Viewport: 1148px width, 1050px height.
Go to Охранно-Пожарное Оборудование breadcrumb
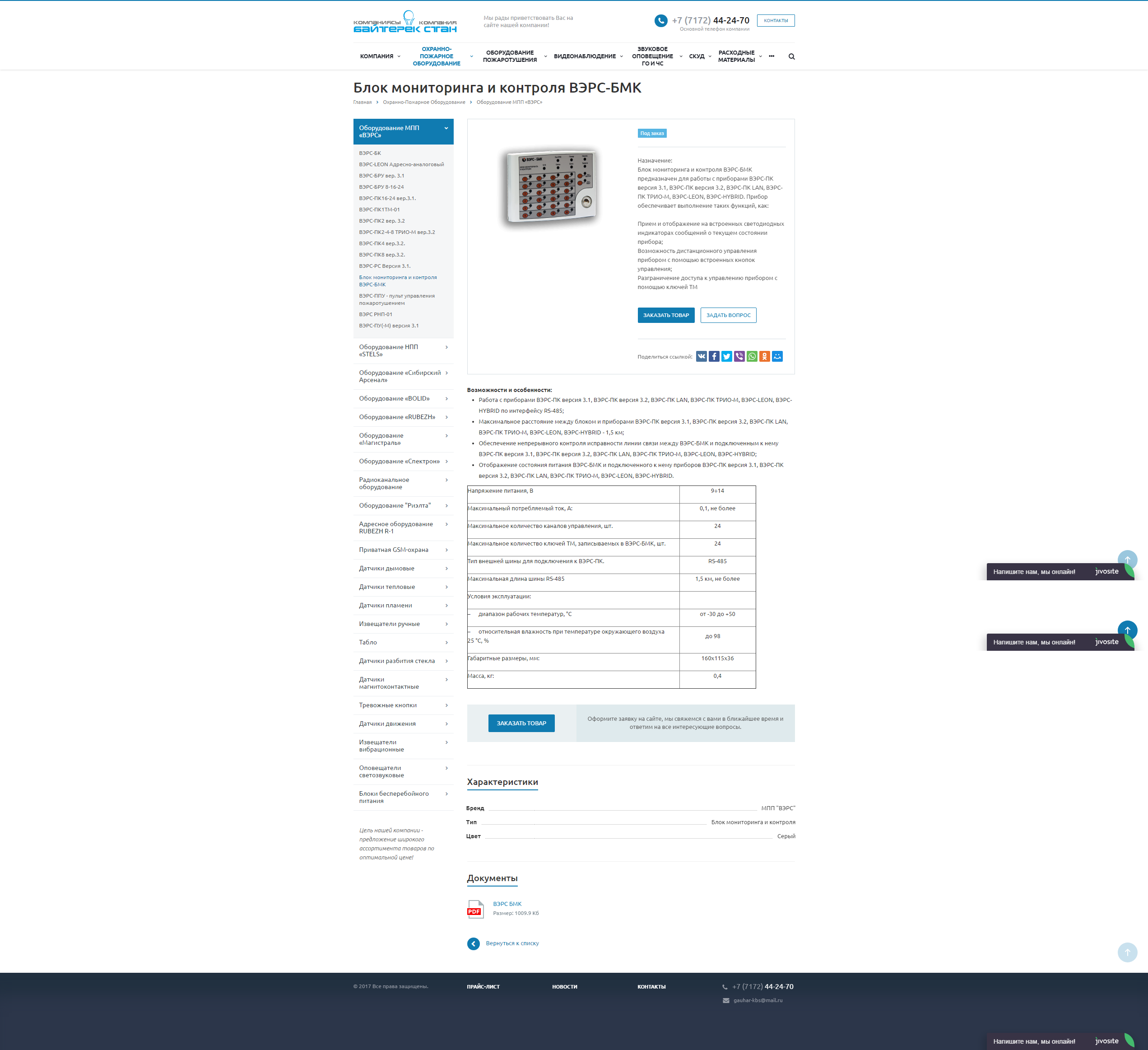coord(423,103)
